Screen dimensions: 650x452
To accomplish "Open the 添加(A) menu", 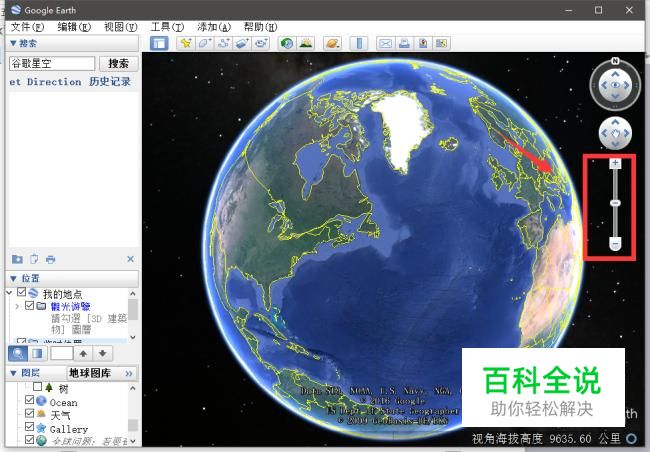I will point(214,27).
